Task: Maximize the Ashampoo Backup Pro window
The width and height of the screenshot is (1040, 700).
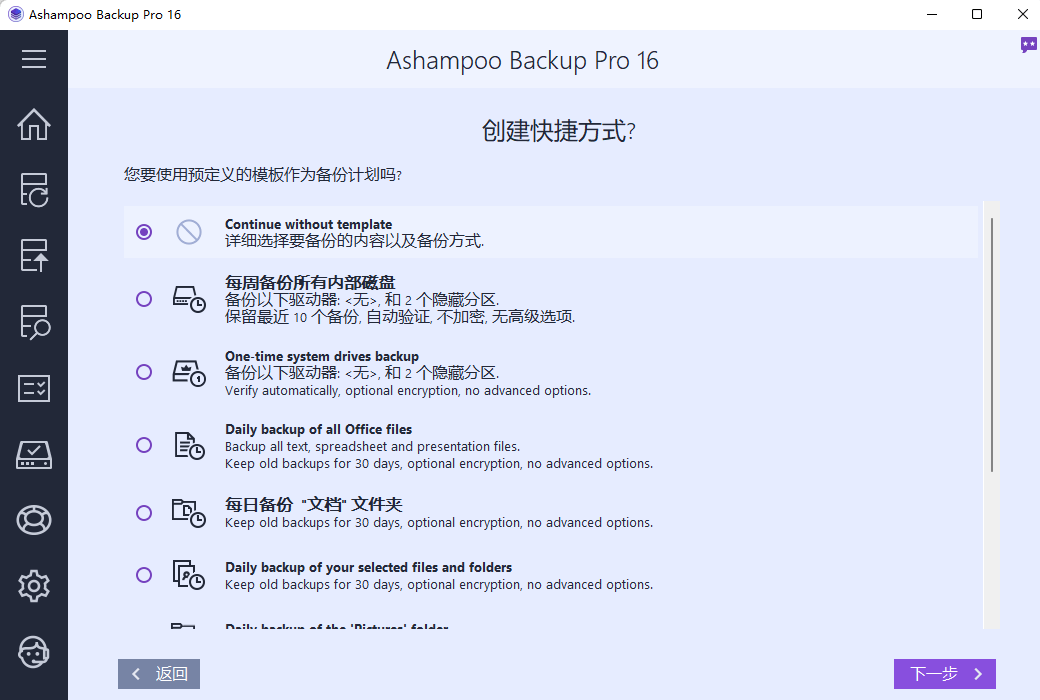Action: pyautogui.click(x=977, y=15)
